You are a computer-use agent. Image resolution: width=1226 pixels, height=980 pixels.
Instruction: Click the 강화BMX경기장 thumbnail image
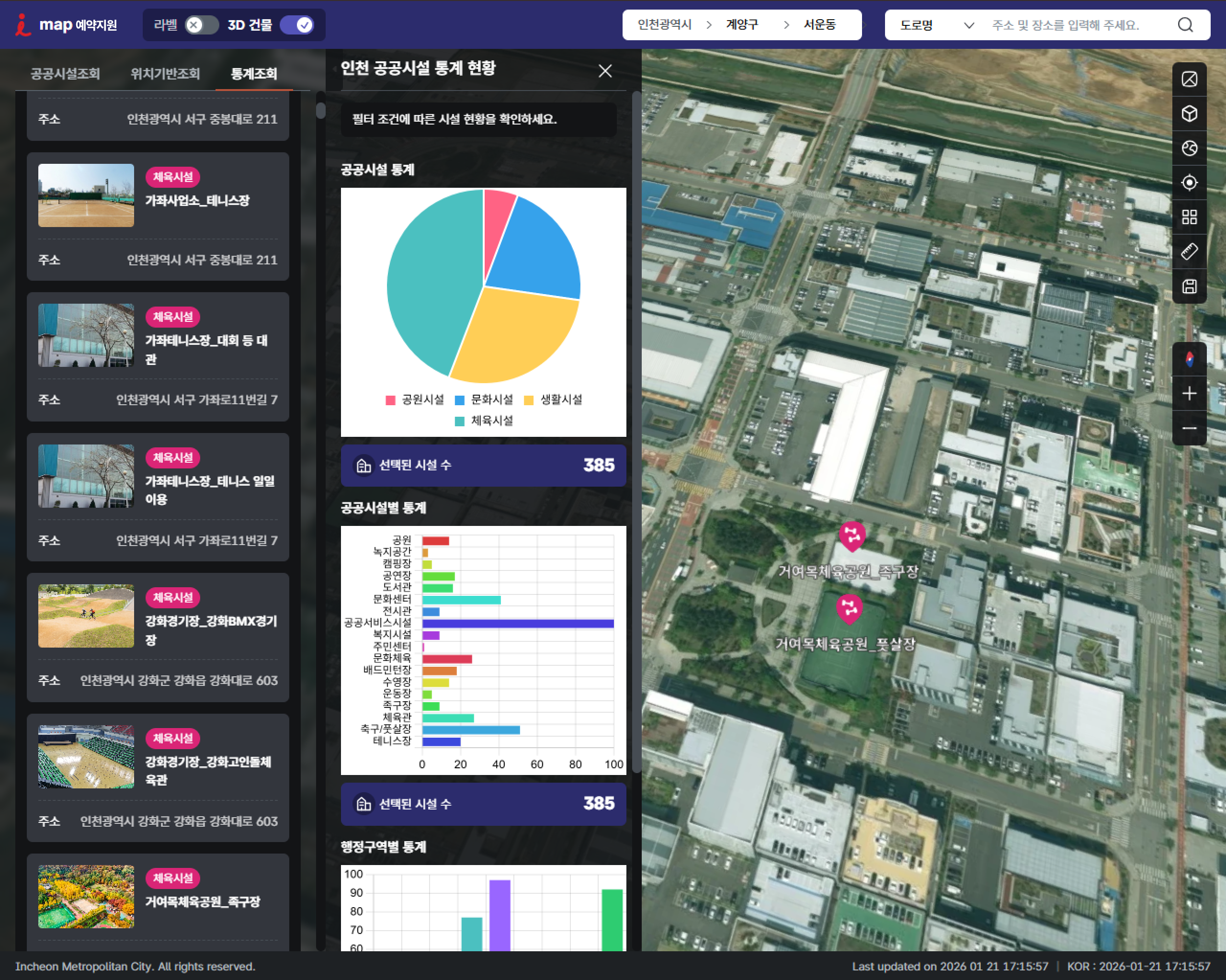coord(86,616)
